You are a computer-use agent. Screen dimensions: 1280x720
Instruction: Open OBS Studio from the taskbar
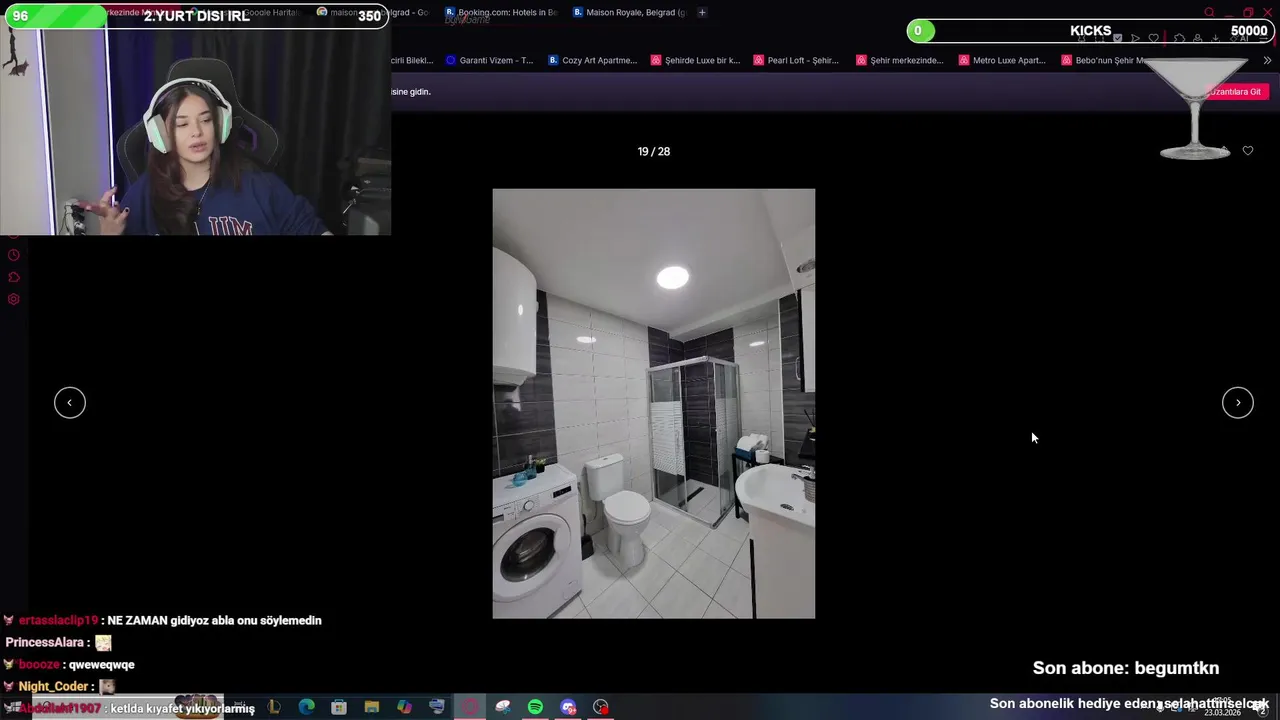(601, 707)
